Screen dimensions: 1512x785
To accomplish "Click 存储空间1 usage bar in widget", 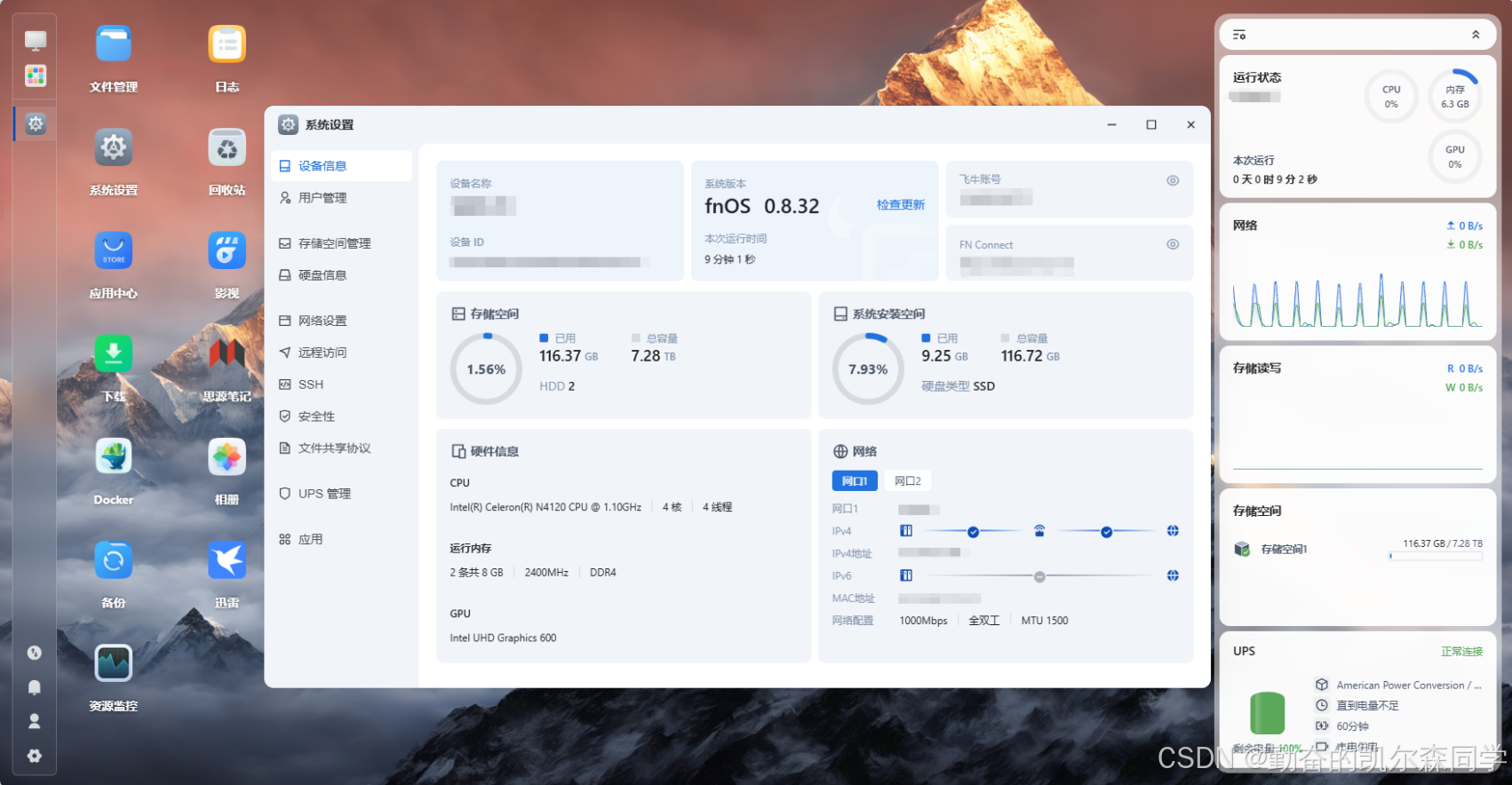I will tap(1436, 556).
